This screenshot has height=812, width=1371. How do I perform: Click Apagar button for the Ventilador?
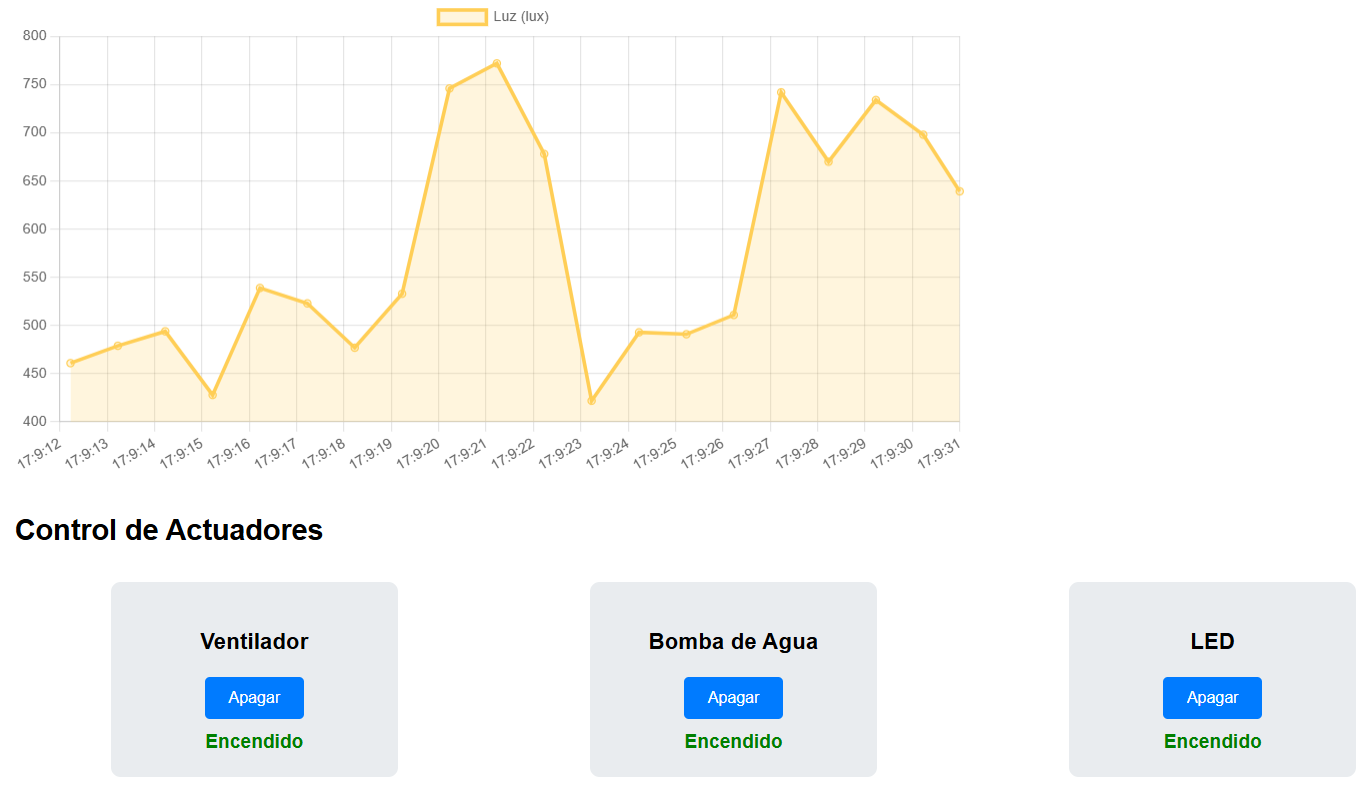[x=254, y=697]
